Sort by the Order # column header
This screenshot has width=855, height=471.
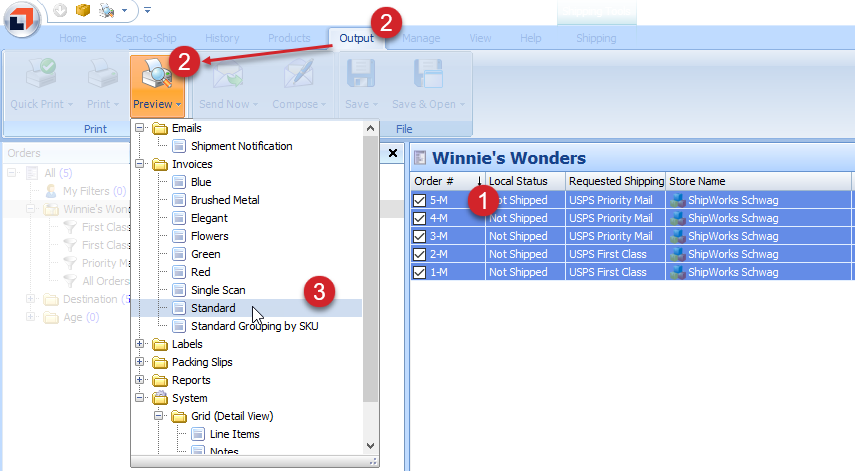[x=448, y=181]
